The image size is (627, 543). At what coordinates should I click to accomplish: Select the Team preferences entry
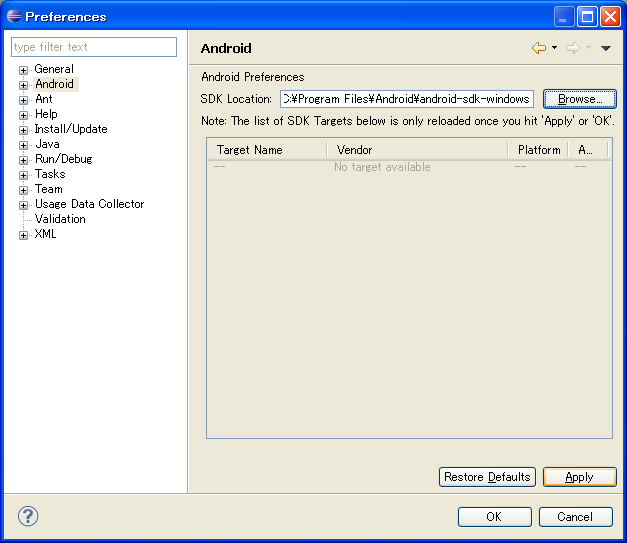click(x=48, y=189)
